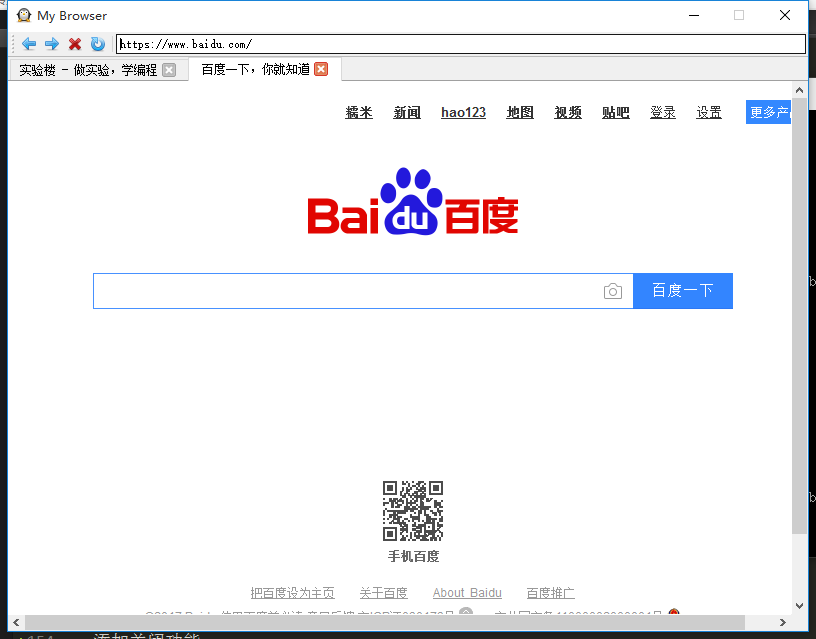This screenshot has height=639, width=816.
Task: Minimize the My Browser window
Action: click(694, 15)
